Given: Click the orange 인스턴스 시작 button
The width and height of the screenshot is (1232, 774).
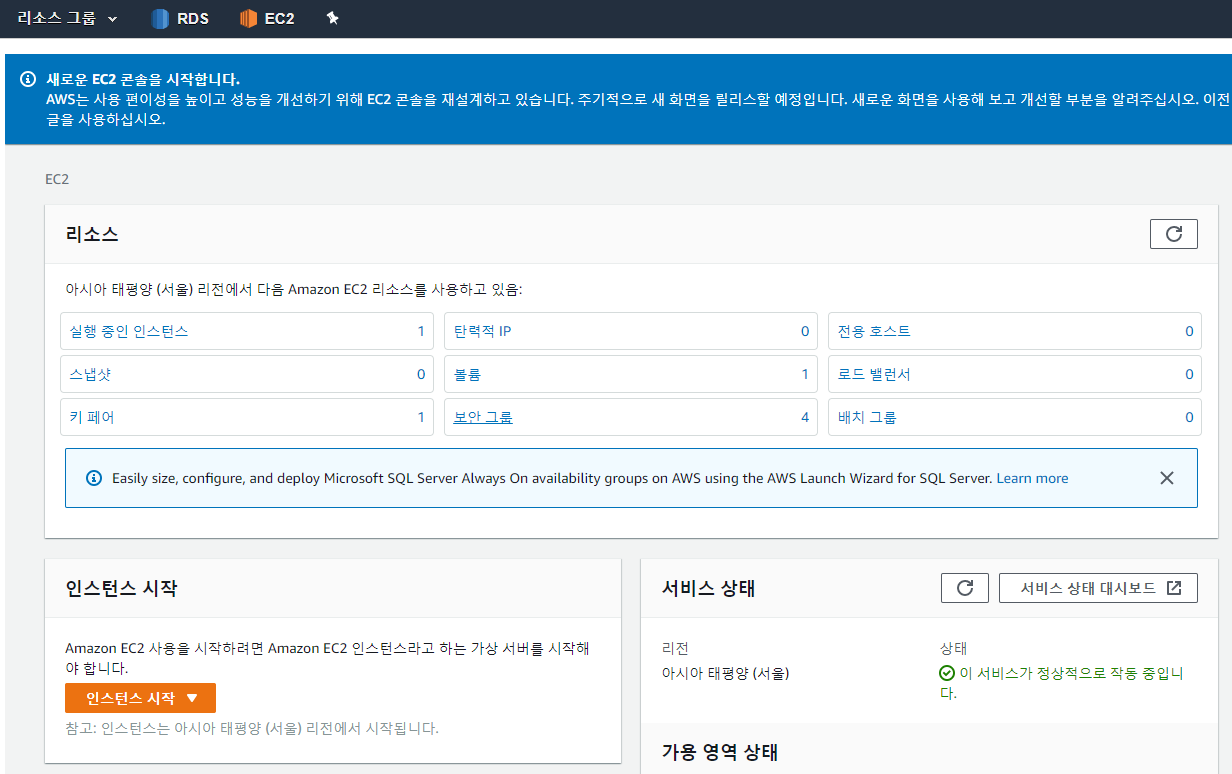Looking at the screenshot, I should coord(140,698).
